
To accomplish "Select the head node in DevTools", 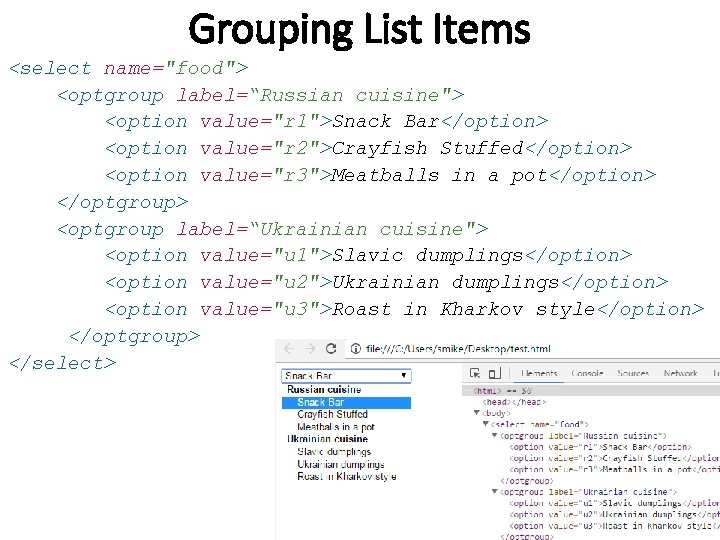I will (514, 402).
